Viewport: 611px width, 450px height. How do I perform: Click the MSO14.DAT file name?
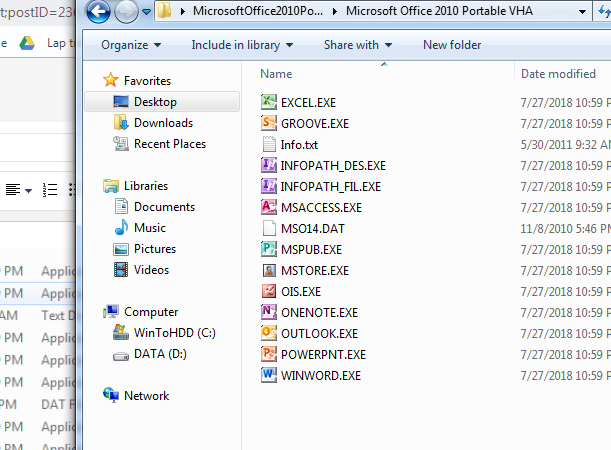313,229
